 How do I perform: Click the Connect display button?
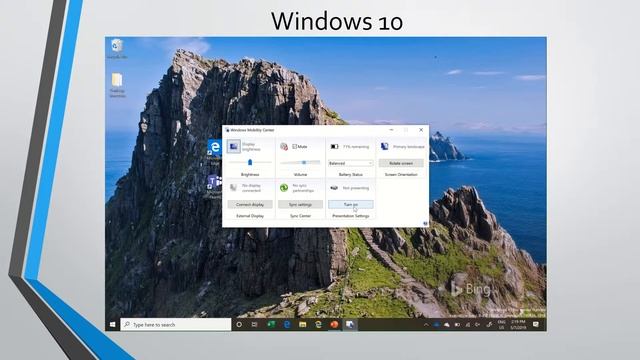tap(250, 204)
